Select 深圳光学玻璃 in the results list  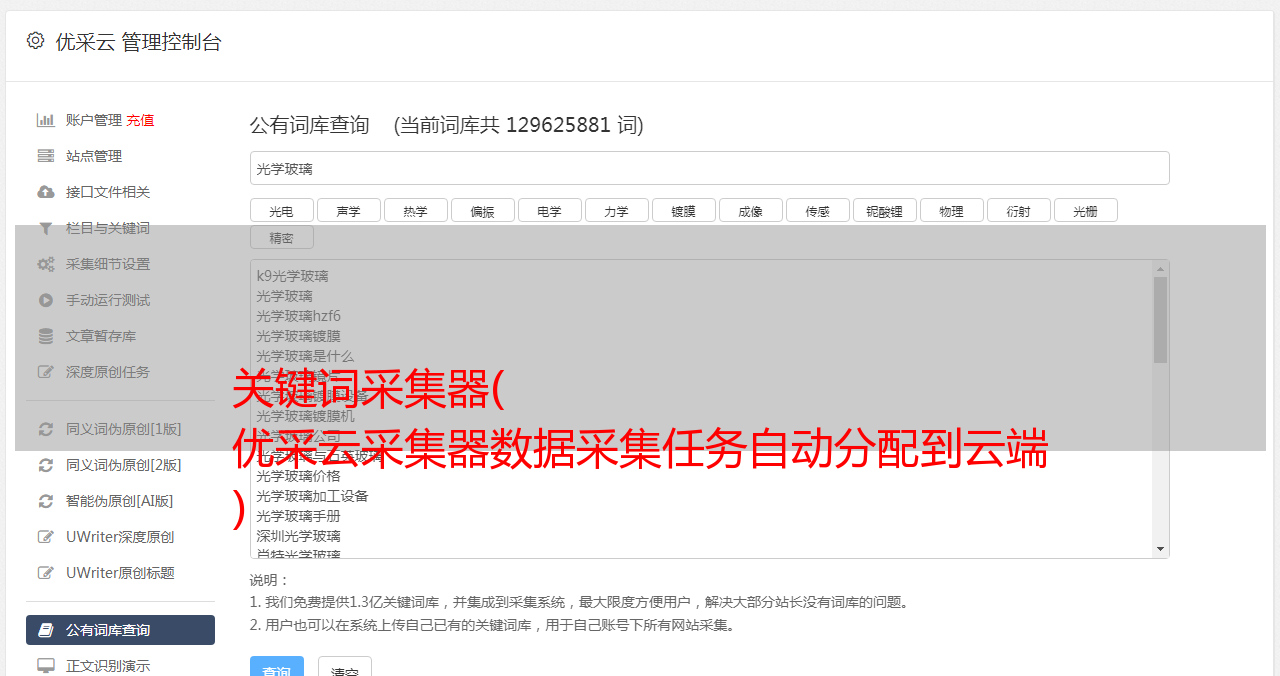tap(298, 536)
